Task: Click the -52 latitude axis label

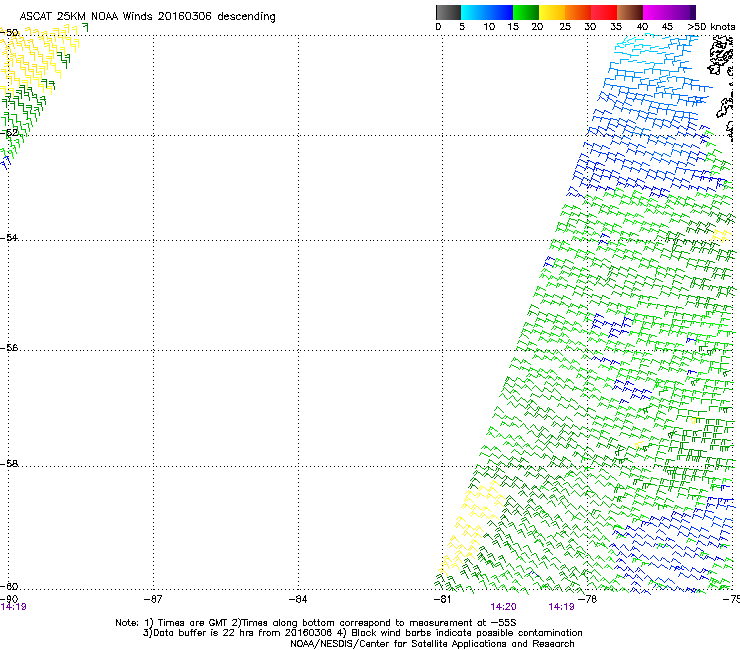Action: click(9, 132)
